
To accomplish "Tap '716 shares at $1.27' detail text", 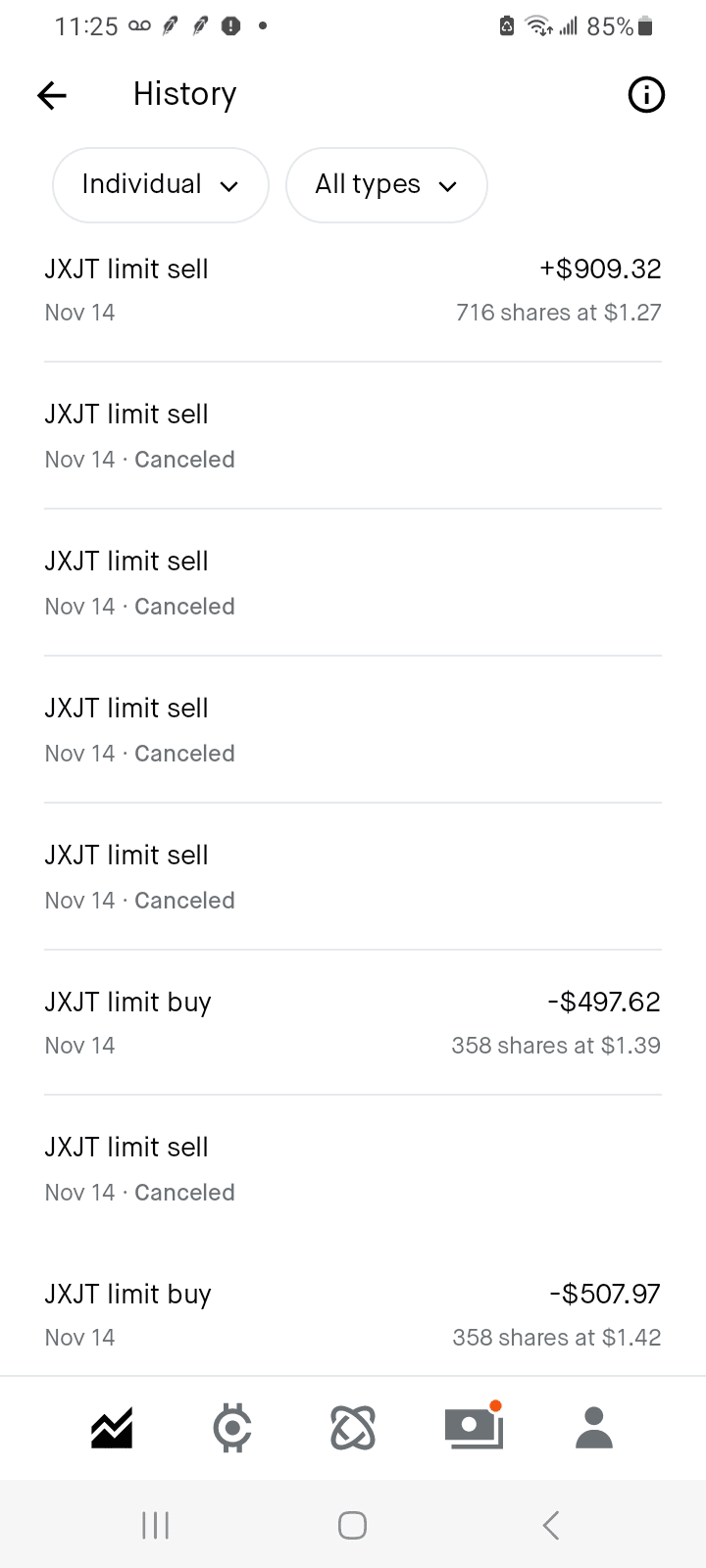I will tap(558, 313).
